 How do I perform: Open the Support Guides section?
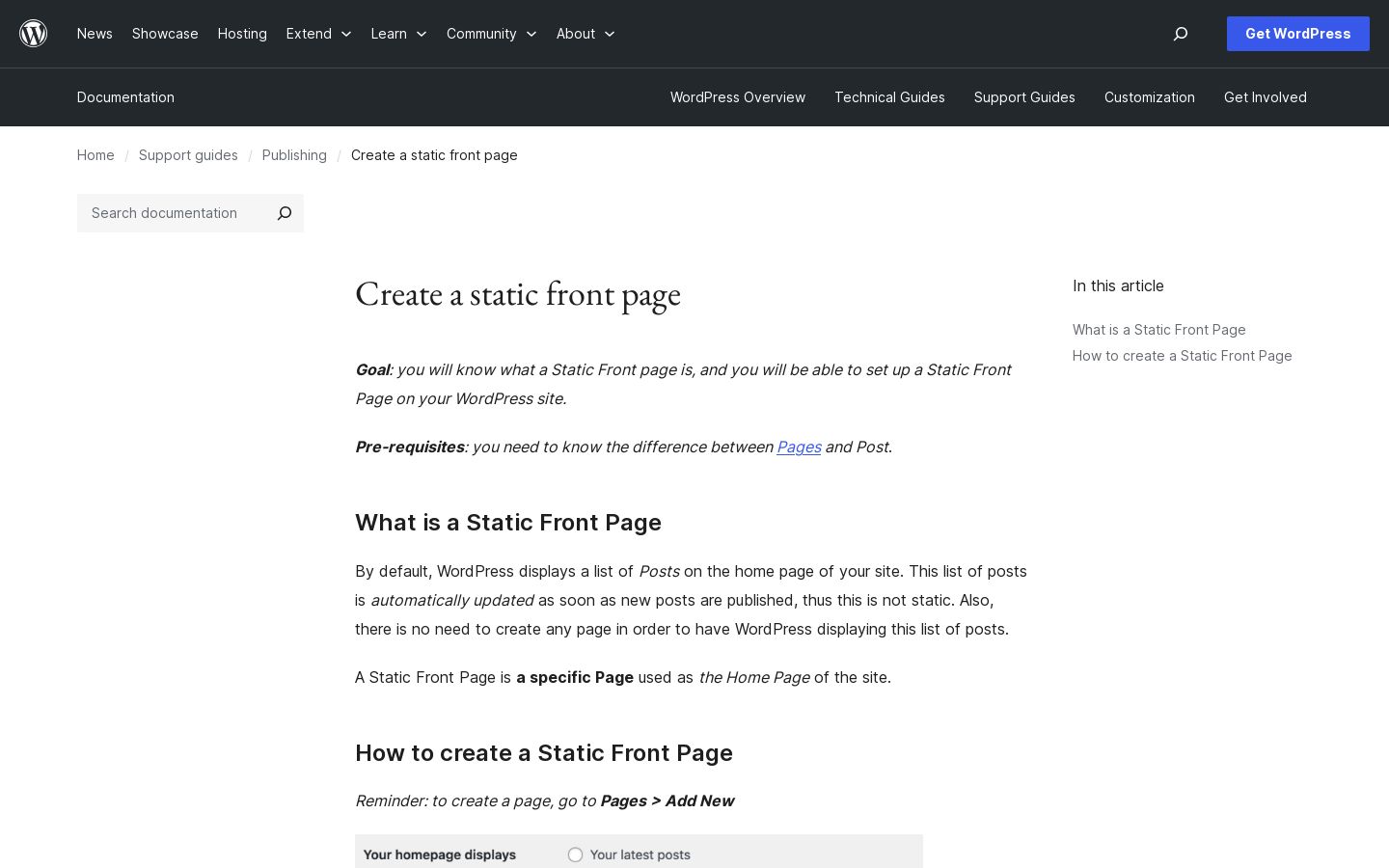1024,97
